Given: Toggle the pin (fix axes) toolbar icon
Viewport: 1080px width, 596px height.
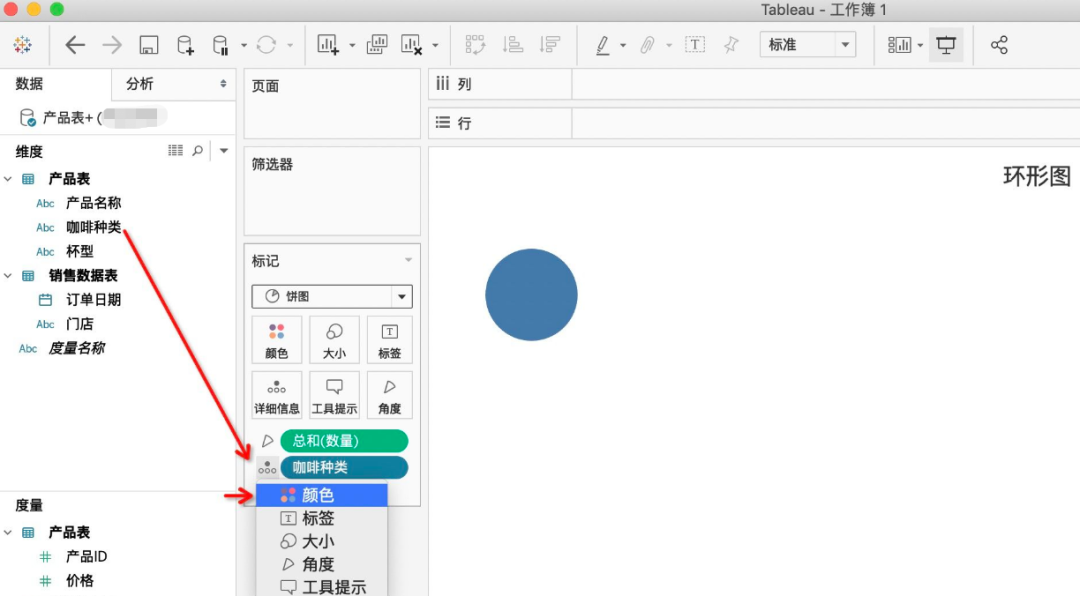Looking at the screenshot, I should (x=731, y=45).
